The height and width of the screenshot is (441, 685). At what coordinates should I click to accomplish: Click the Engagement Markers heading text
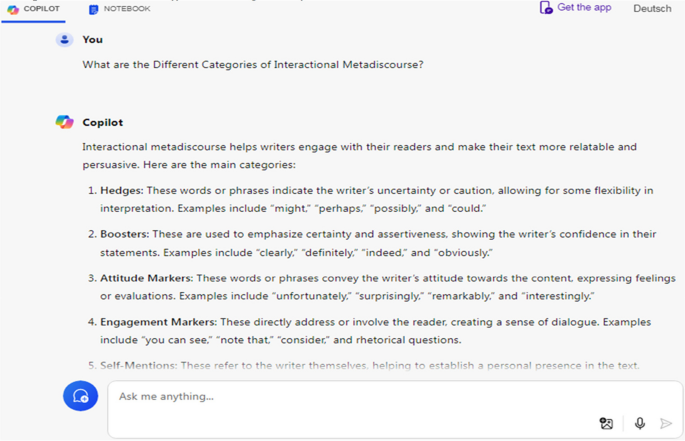(x=158, y=322)
